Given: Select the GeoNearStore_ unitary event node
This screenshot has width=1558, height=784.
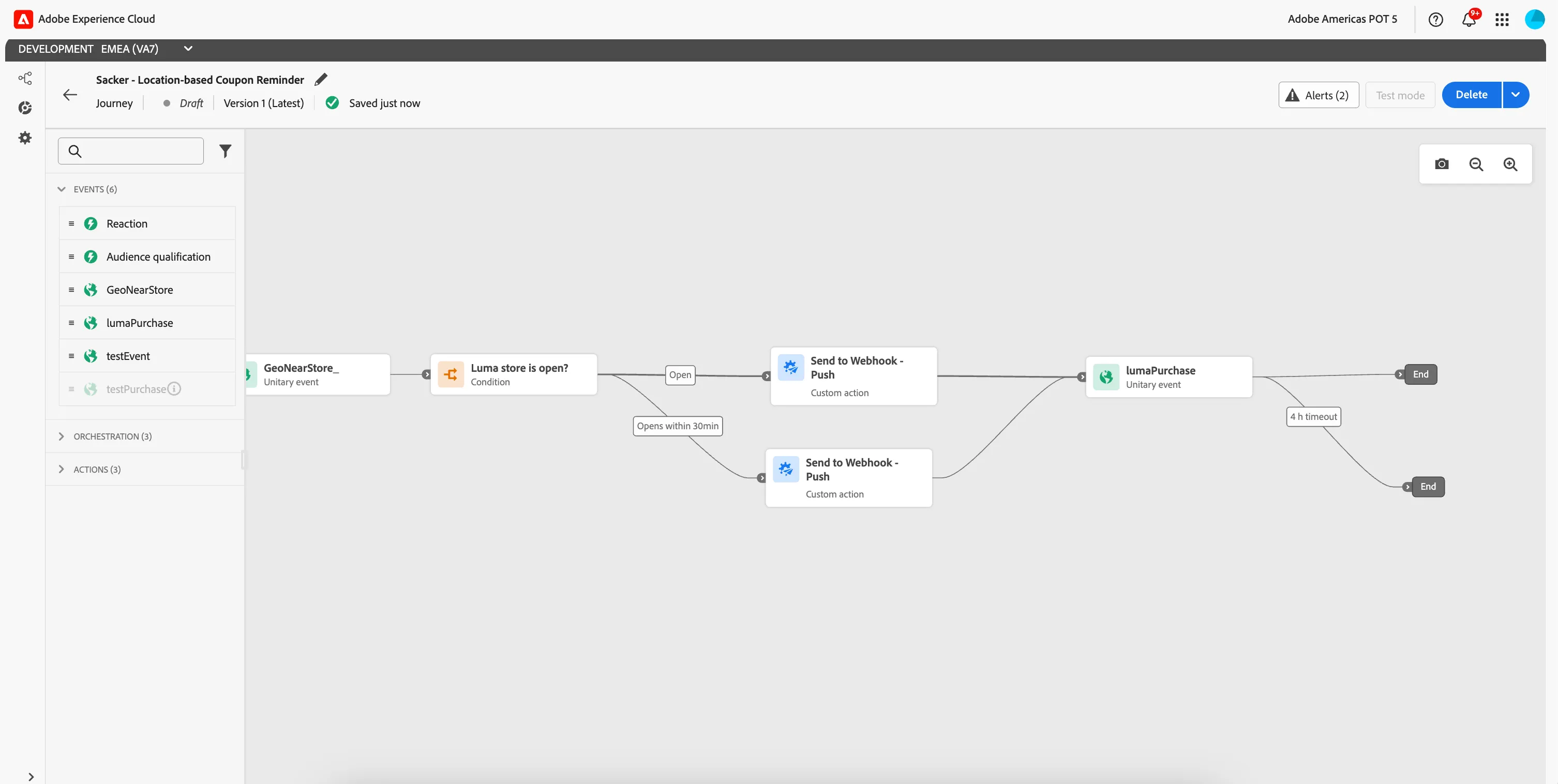Looking at the screenshot, I should click(318, 374).
